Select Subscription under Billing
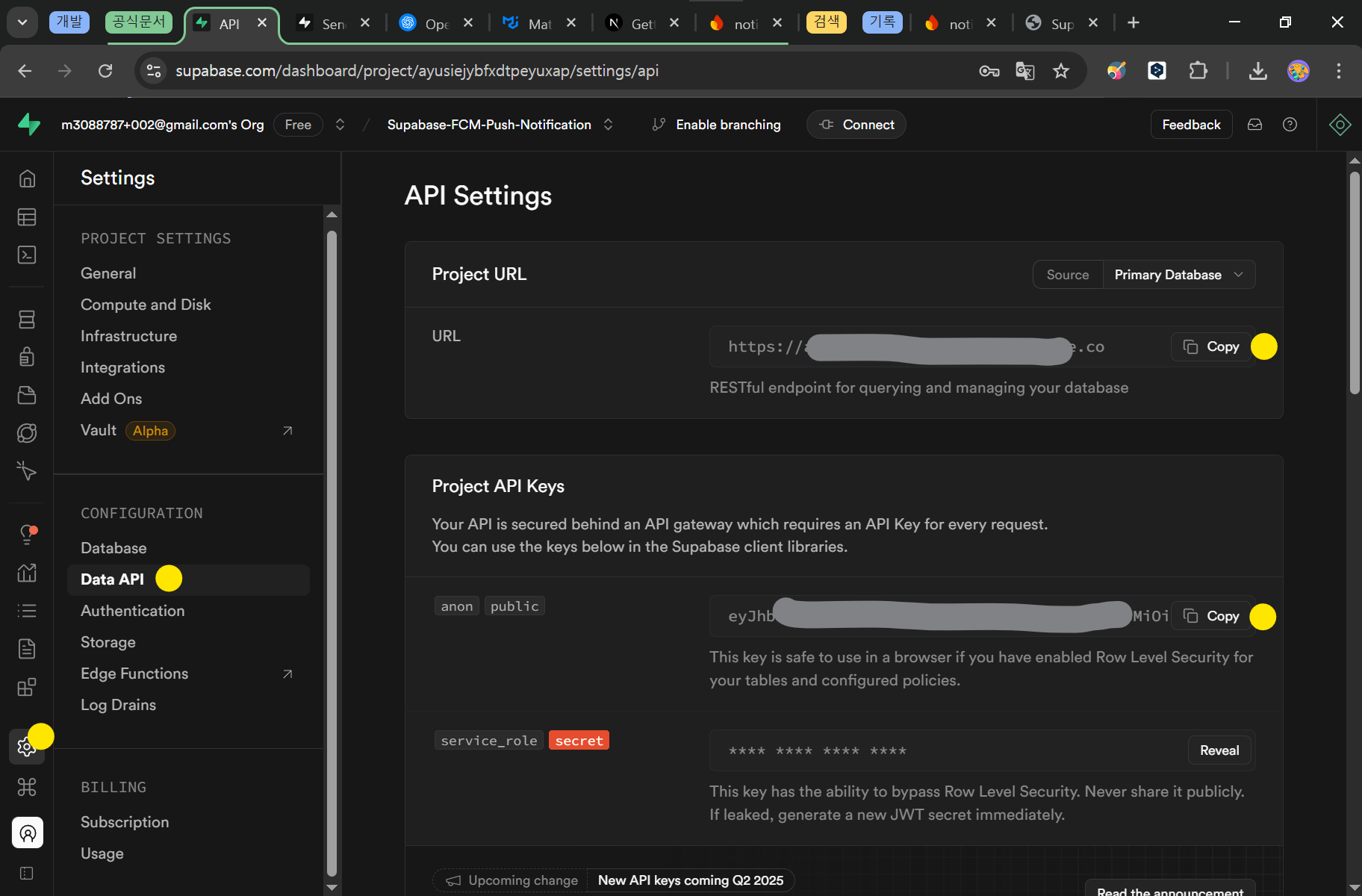This screenshot has height=896, width=1362. pos(125,822)
